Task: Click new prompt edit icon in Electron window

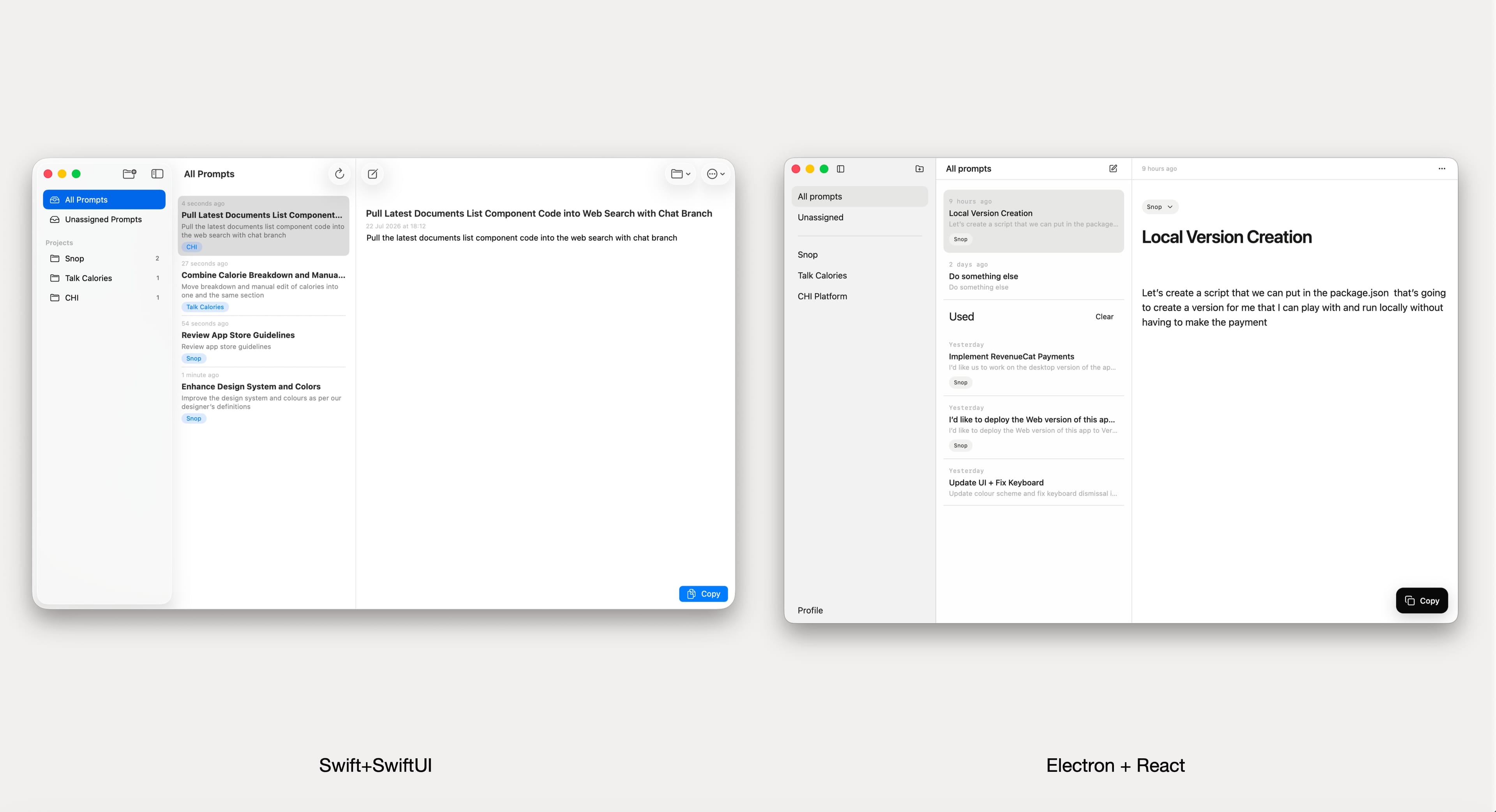Action: point(1113,169)
